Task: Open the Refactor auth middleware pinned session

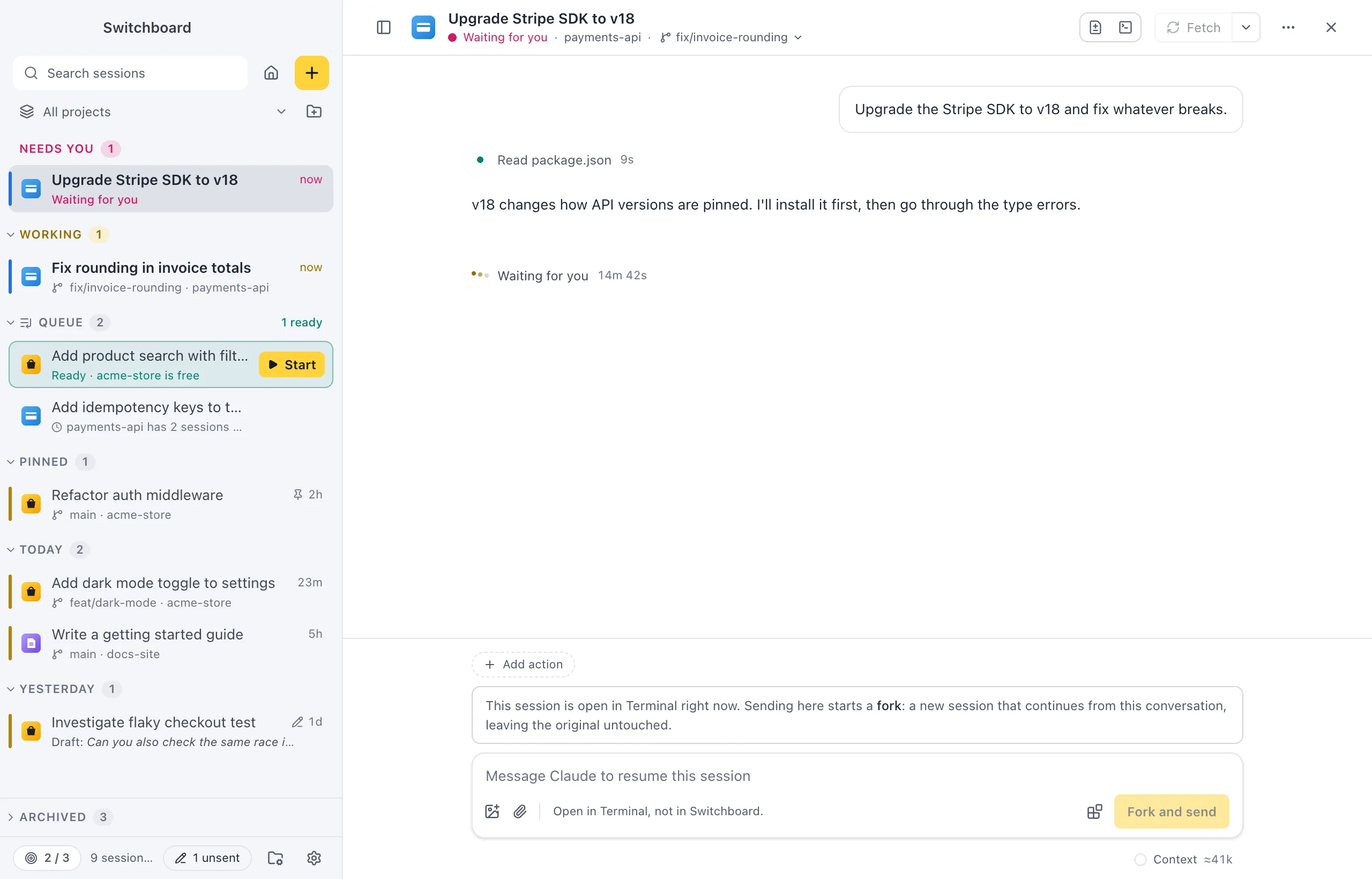Action: pos(170,504)
